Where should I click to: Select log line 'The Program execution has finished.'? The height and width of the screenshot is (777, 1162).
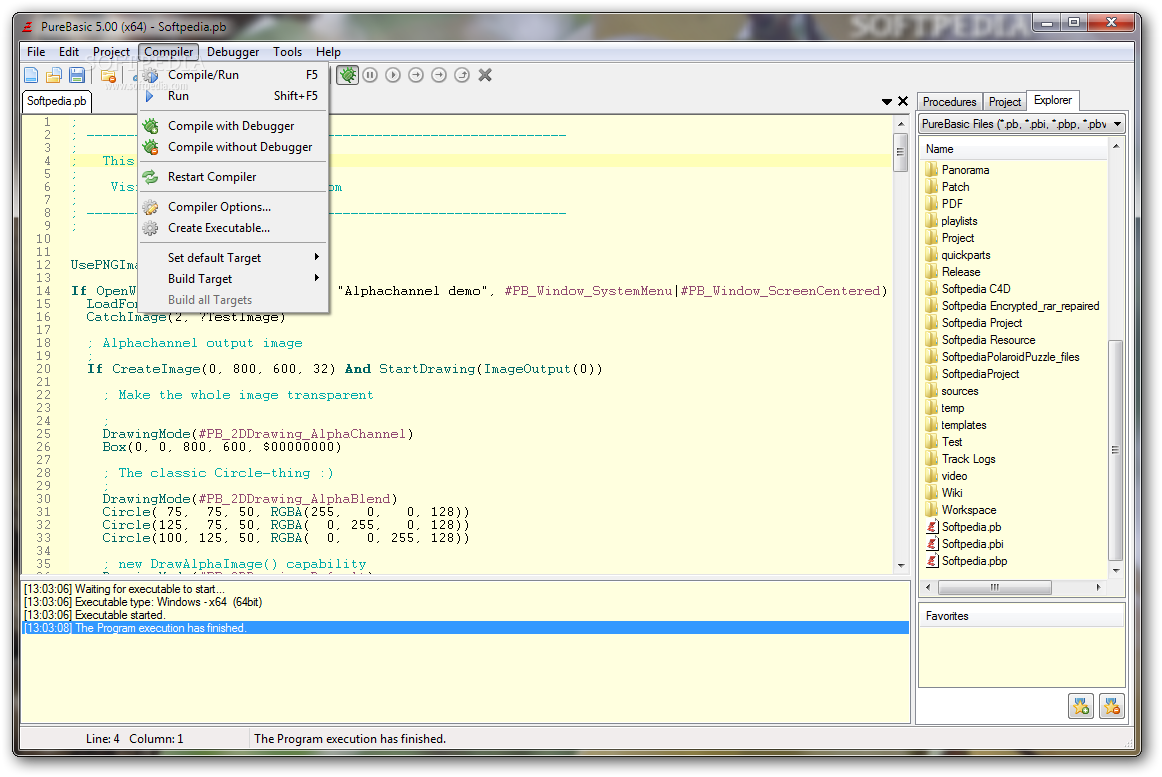pyautogui.click(x=465, y=628)
